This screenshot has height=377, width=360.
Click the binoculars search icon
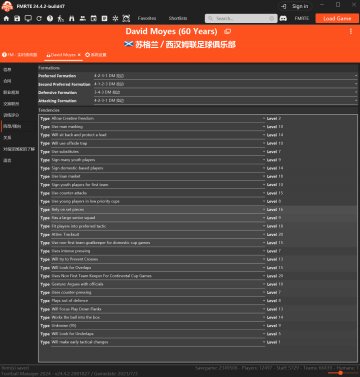tap(72, 18)
